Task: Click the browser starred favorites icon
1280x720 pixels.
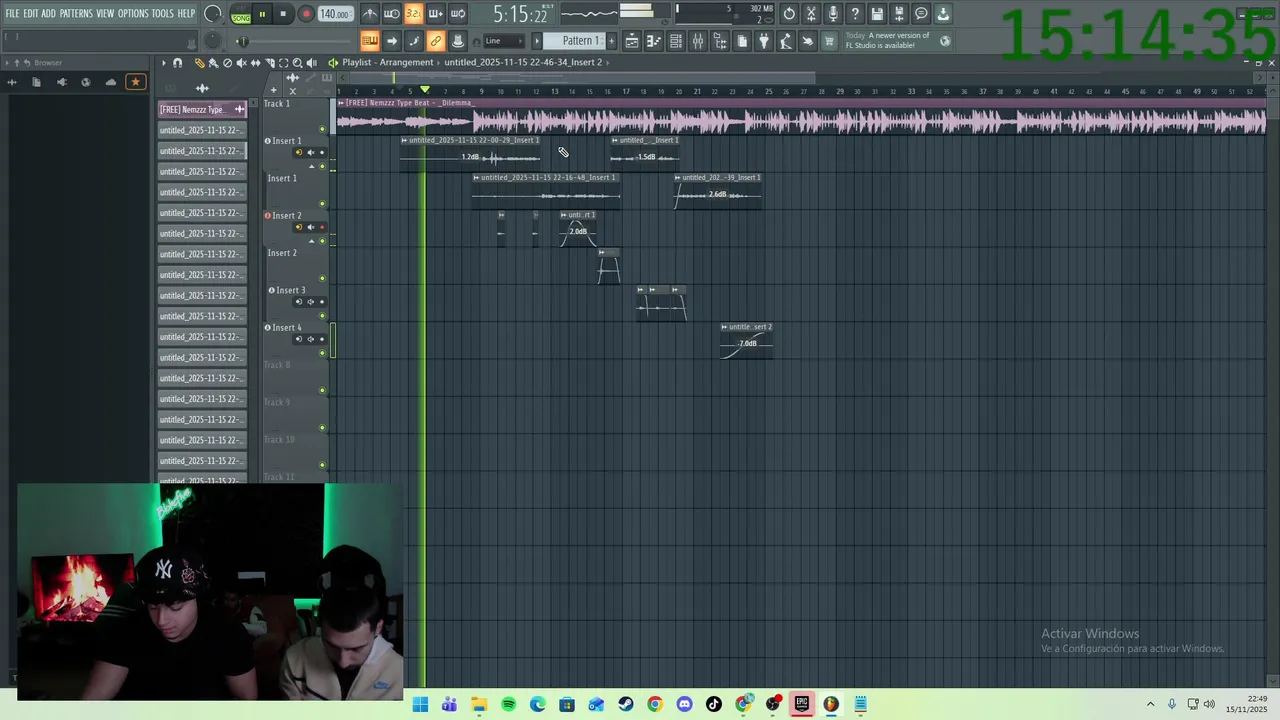Action: 135,82
